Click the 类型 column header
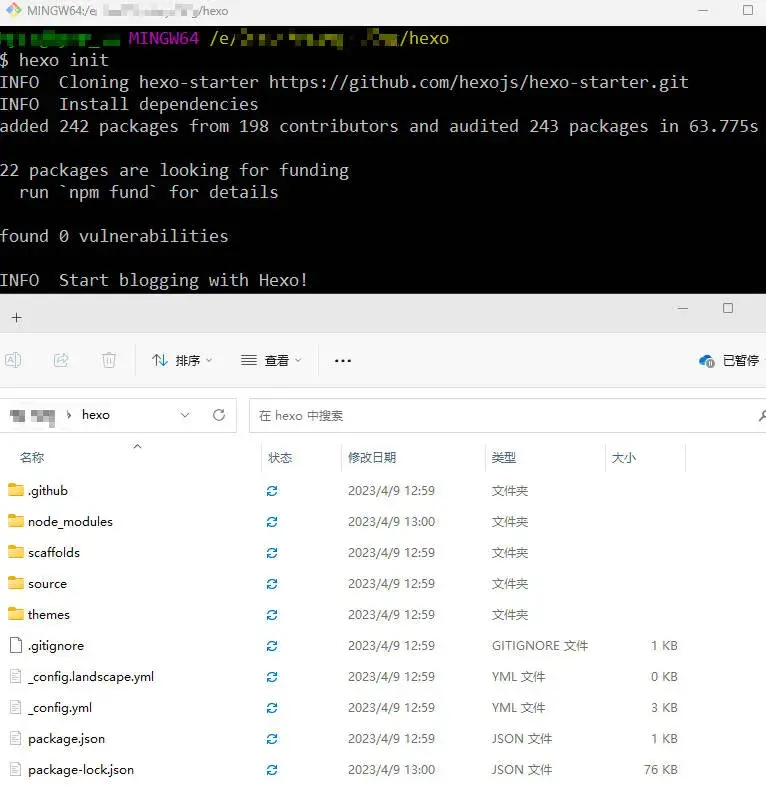 [x=504, y=457]
